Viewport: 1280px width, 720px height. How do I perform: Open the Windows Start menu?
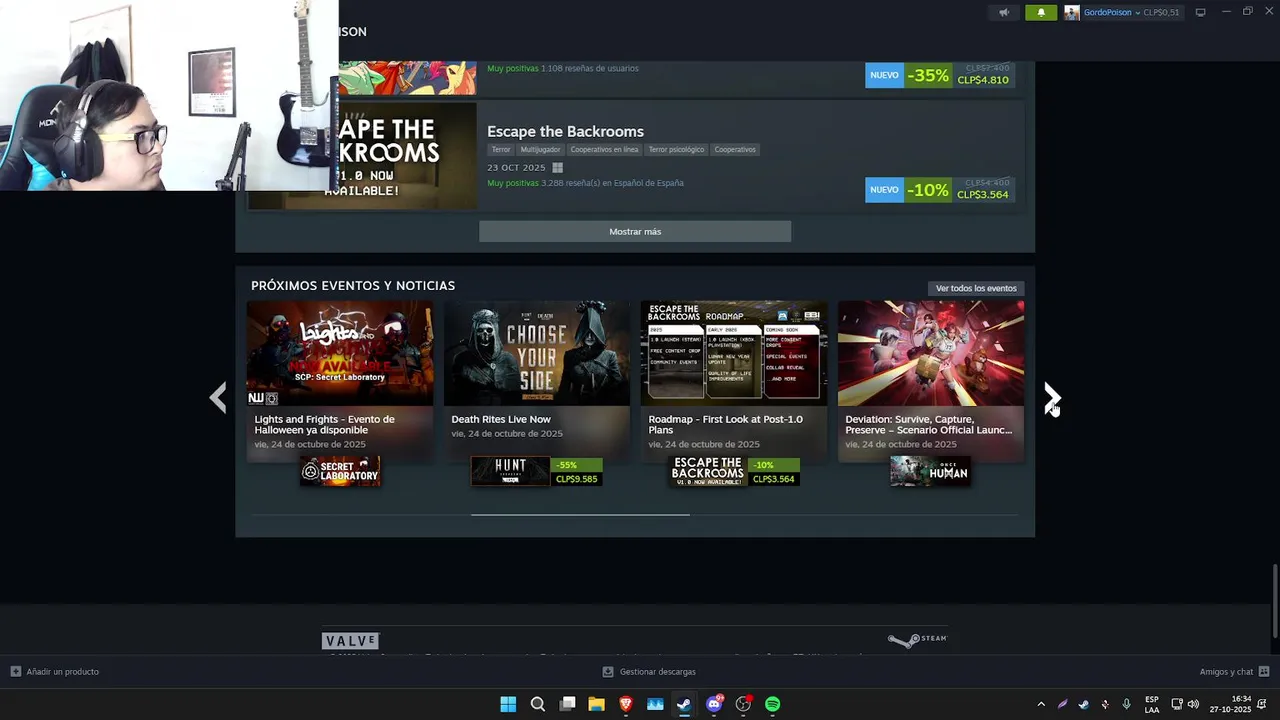point(508,704)
